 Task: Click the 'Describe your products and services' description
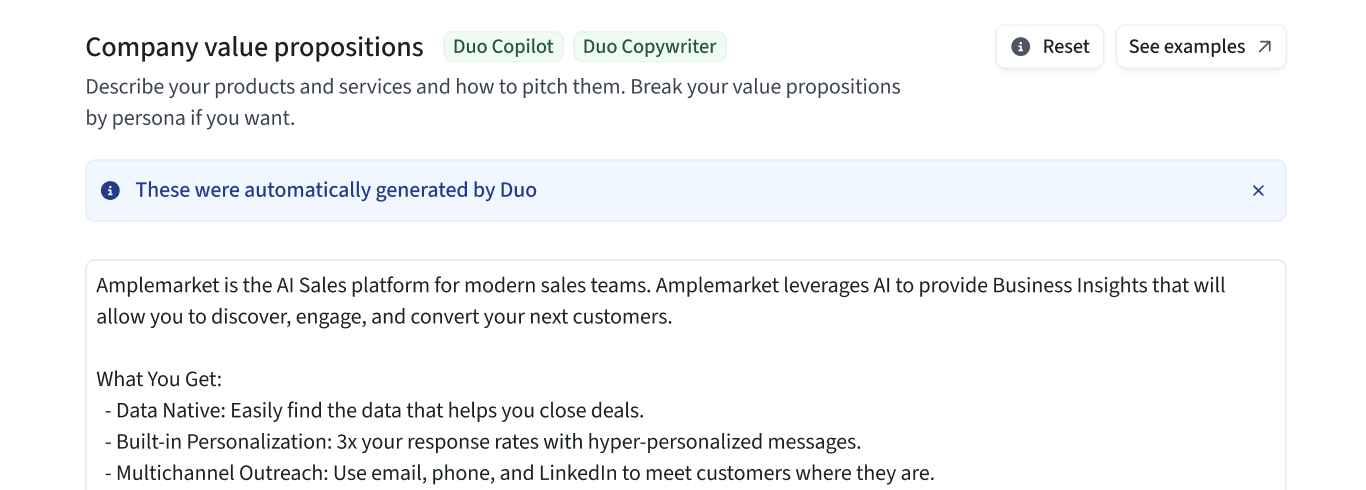492,87
